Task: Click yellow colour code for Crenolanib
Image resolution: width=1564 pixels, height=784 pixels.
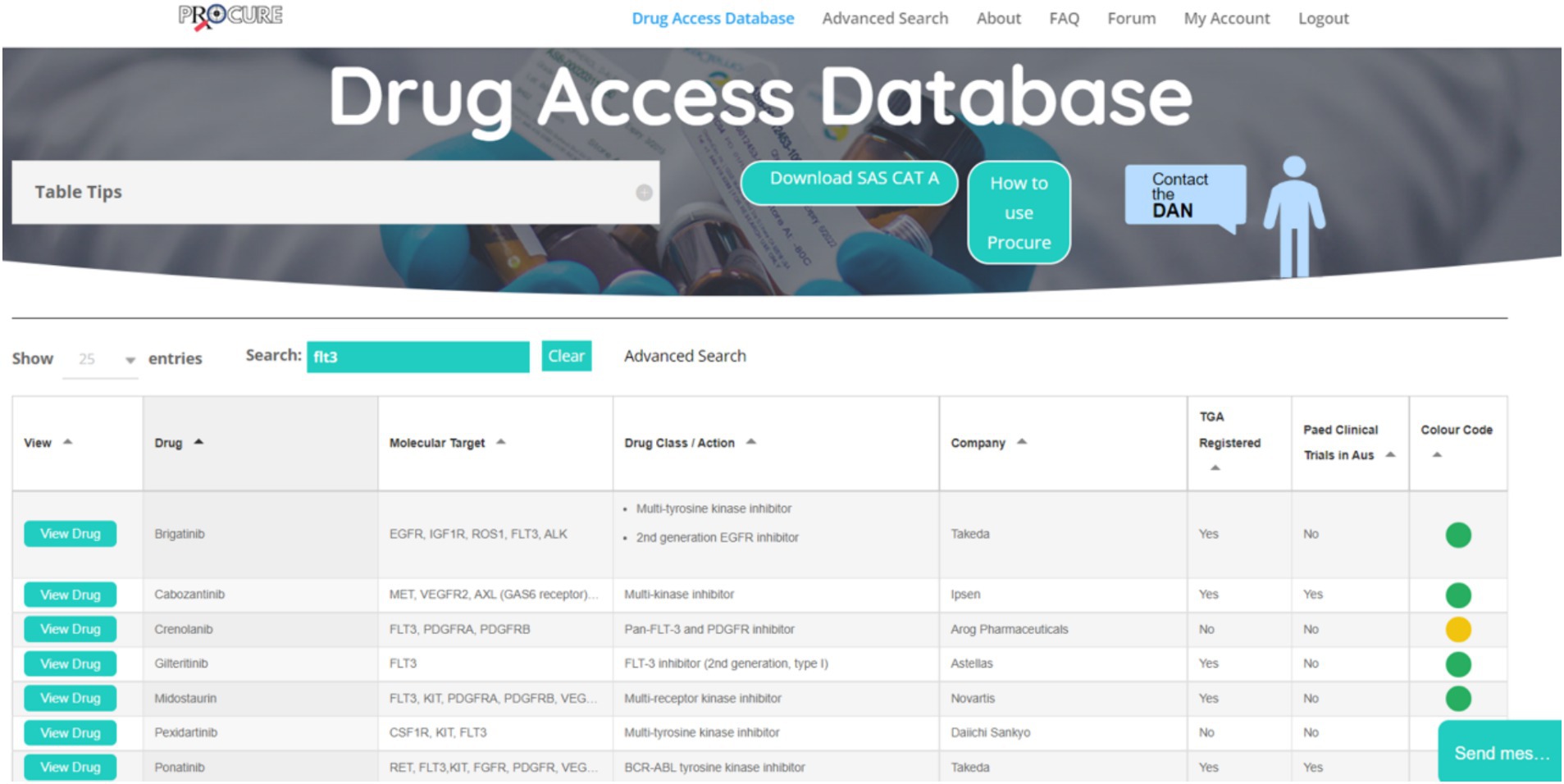Action: pyautogui.click(x=1457, y=630)
